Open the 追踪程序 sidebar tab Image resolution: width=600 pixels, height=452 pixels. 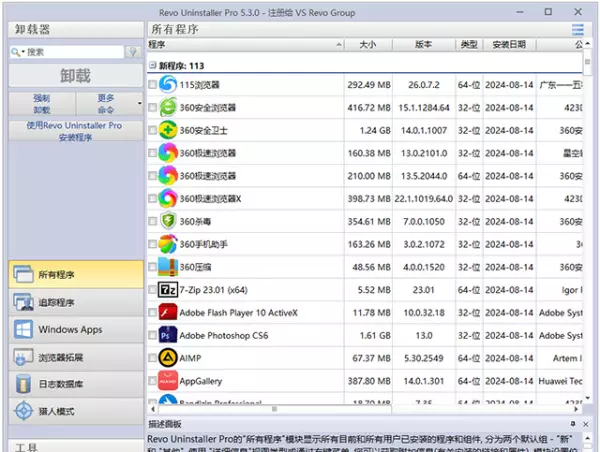click(76, 302)
